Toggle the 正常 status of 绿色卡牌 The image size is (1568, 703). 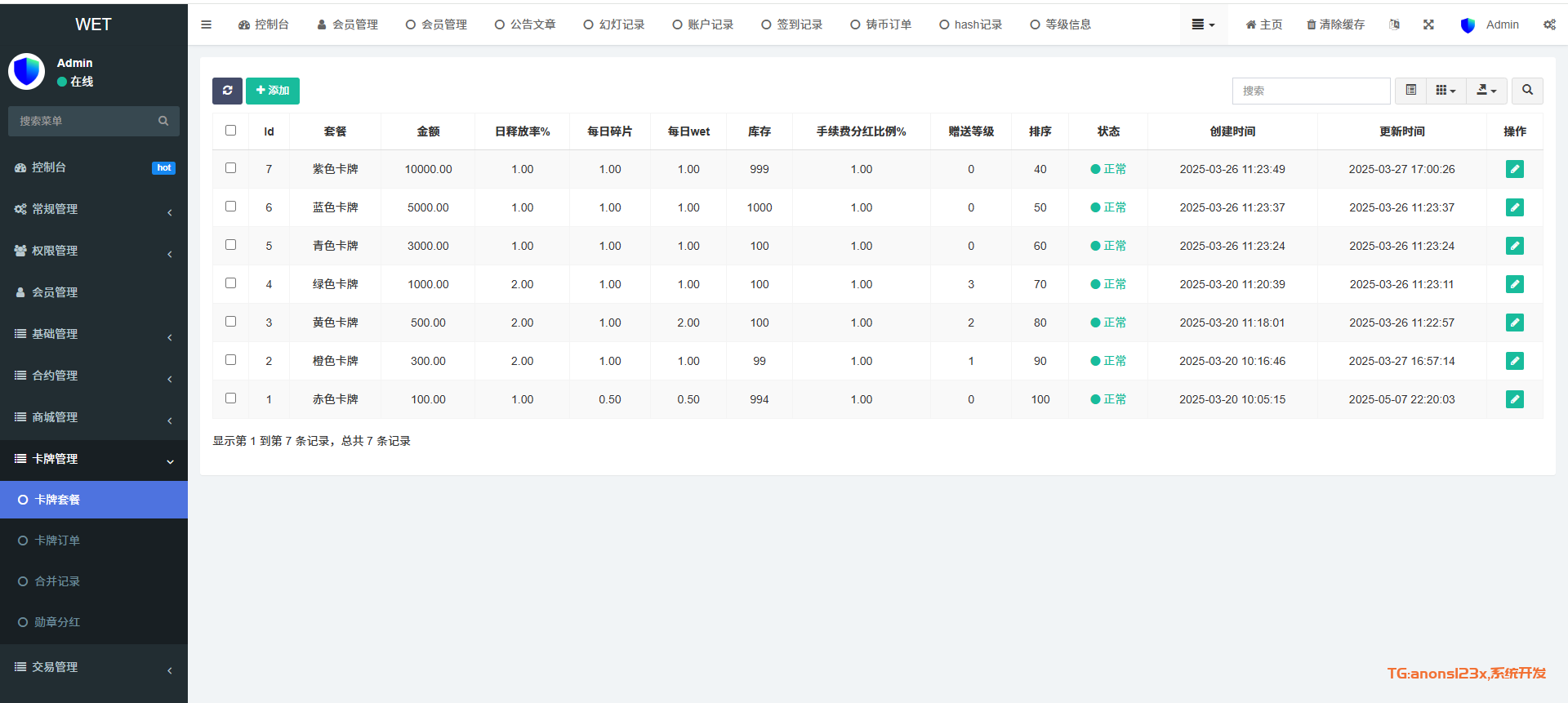click(x=1108, y=284)
